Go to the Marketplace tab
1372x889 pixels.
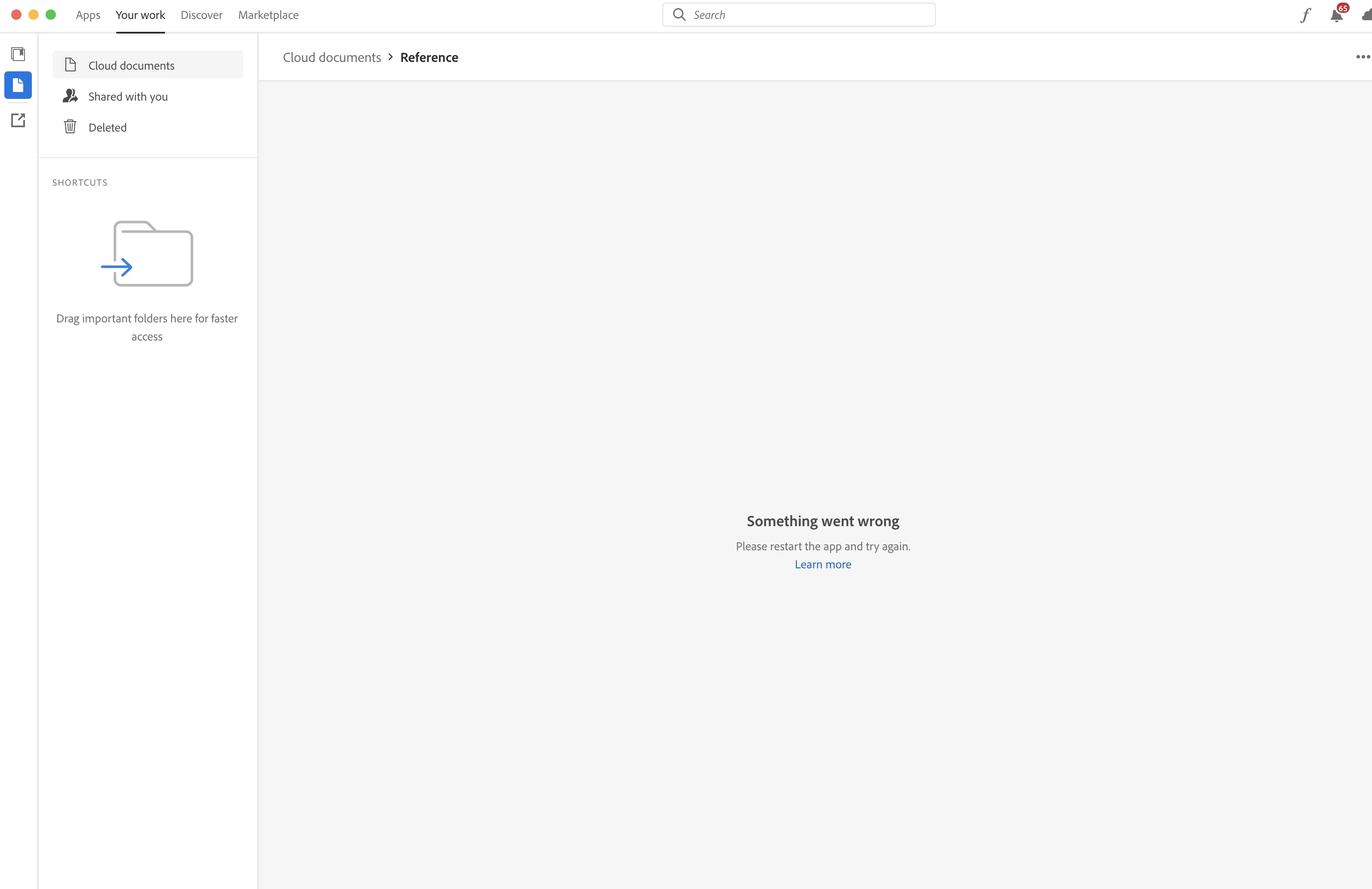point(268,15)
